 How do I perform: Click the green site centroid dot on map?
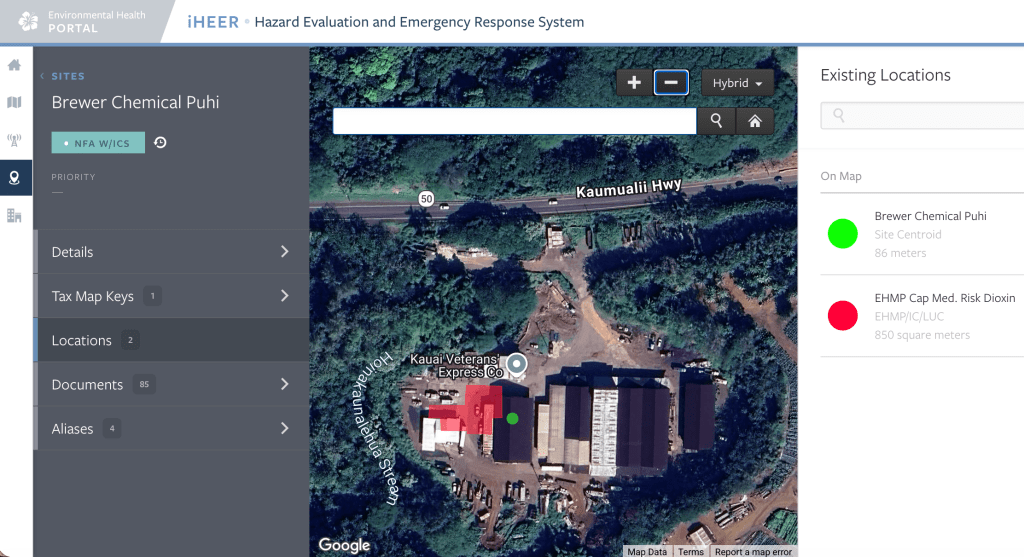pyautogui.click(x=513, y=419)
